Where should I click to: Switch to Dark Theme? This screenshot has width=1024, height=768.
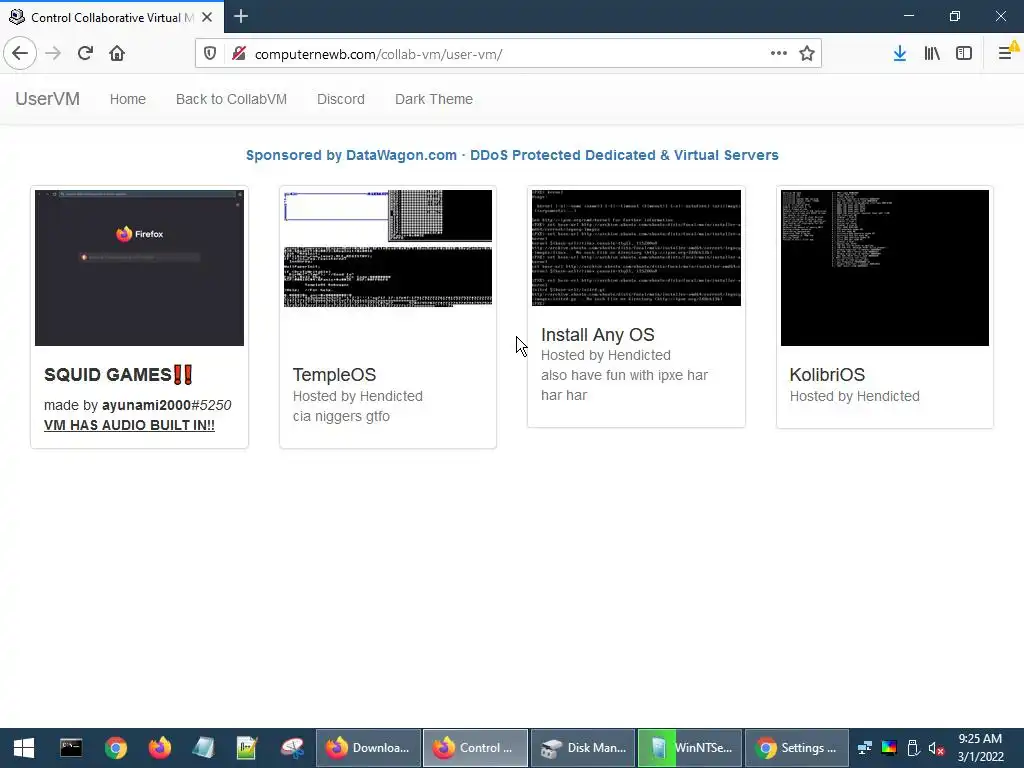434,99
